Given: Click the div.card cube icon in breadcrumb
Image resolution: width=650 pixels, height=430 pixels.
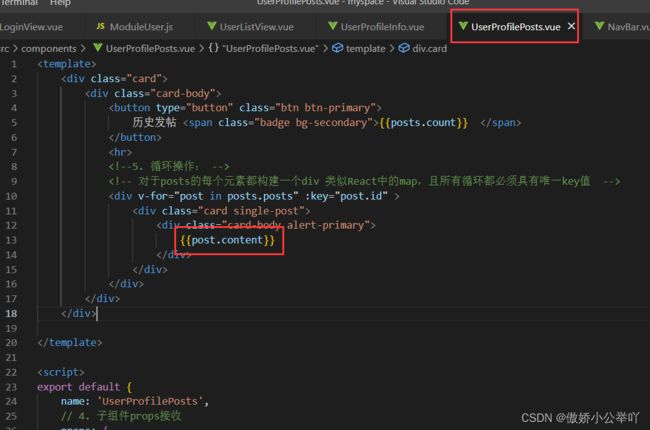Looking at the screenshot, I should (404, 48).
